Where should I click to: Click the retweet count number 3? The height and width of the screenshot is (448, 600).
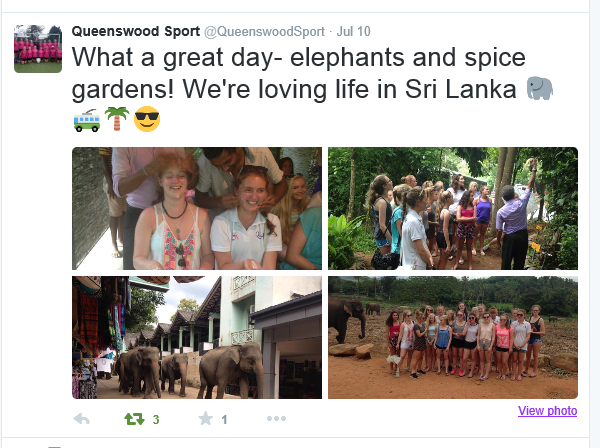(156, 420)
